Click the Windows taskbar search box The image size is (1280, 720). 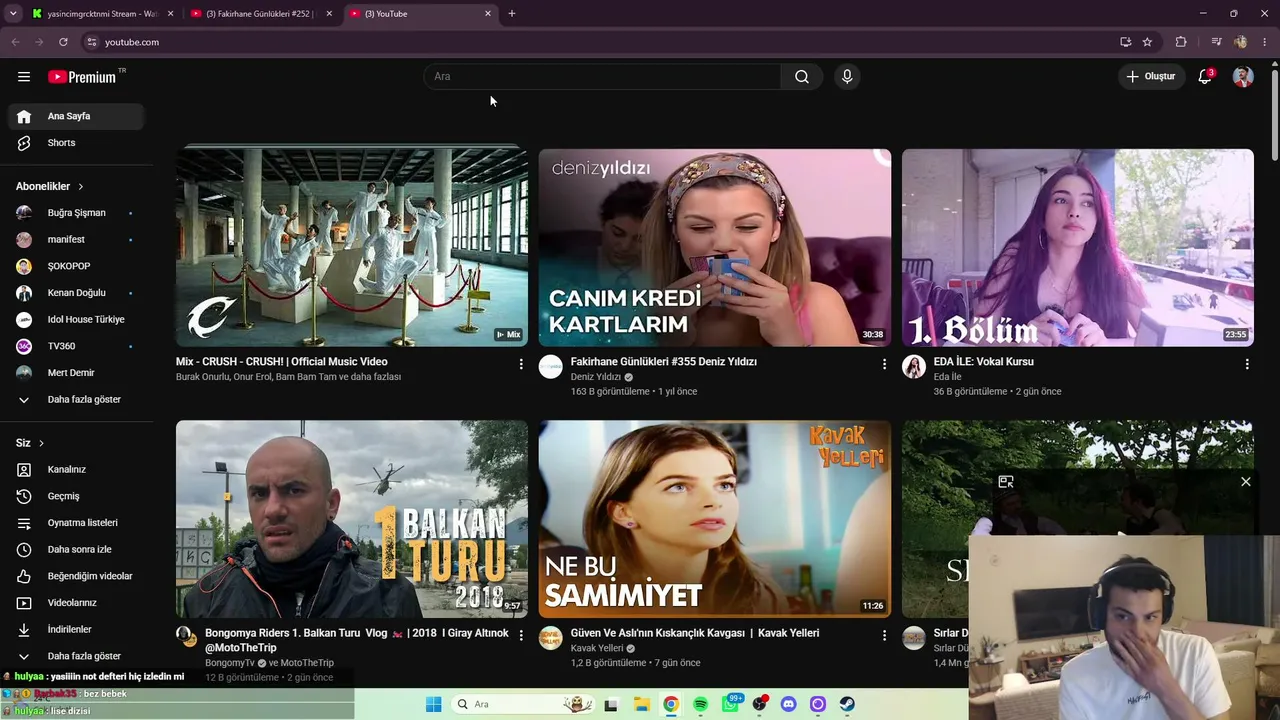(523, 704)
